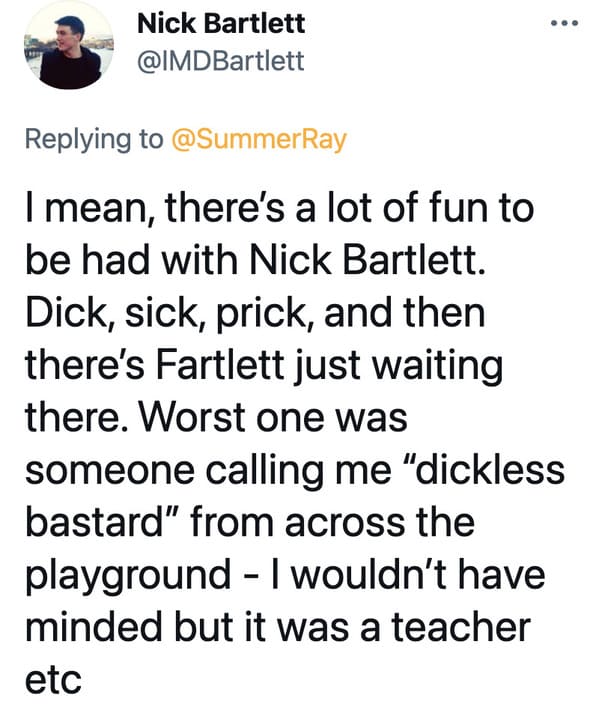This screenshot has width=599, height=722.
Task: Click the word 'bastard' in the tweet
Action: 94,522
